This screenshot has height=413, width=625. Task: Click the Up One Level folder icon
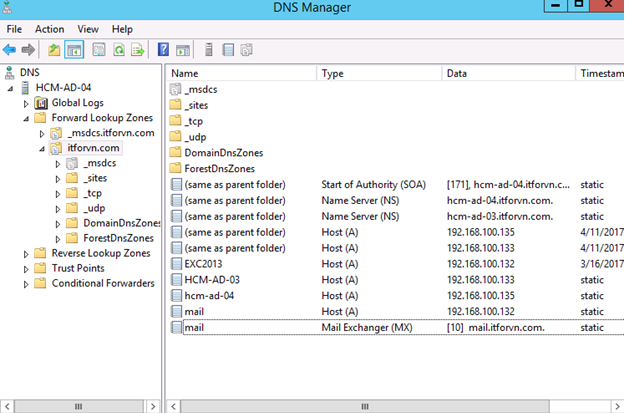[54, 49]
